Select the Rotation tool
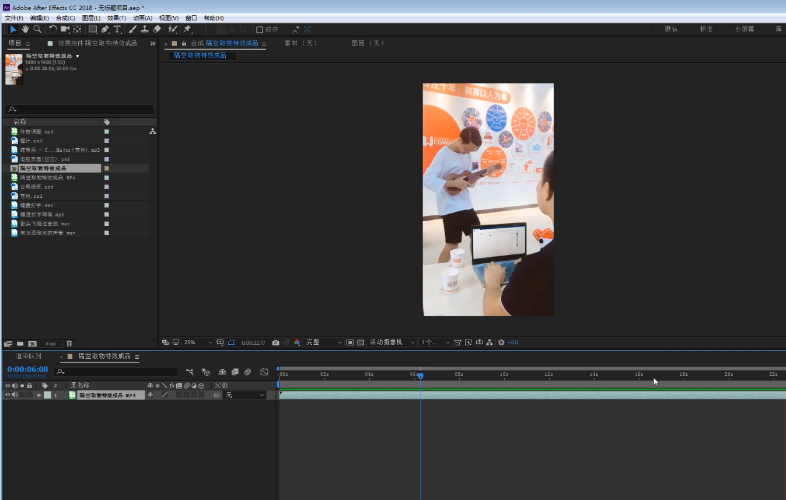The width and height of the screenshot is (786, 500). [53, 30]
